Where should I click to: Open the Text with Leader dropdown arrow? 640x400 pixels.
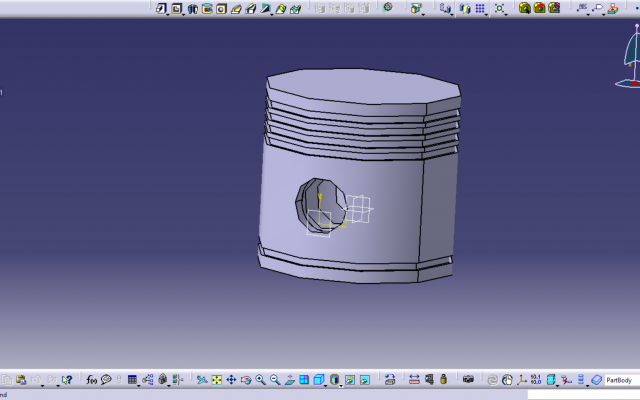click(x=588, y=14)
